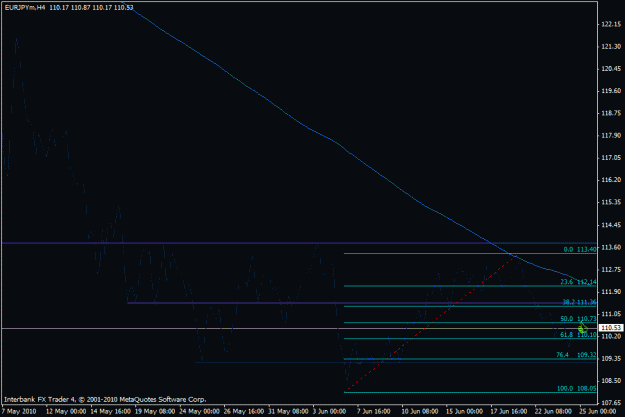
Task: Select the dark blue horizontal line near 109.20
Action: 395,362
